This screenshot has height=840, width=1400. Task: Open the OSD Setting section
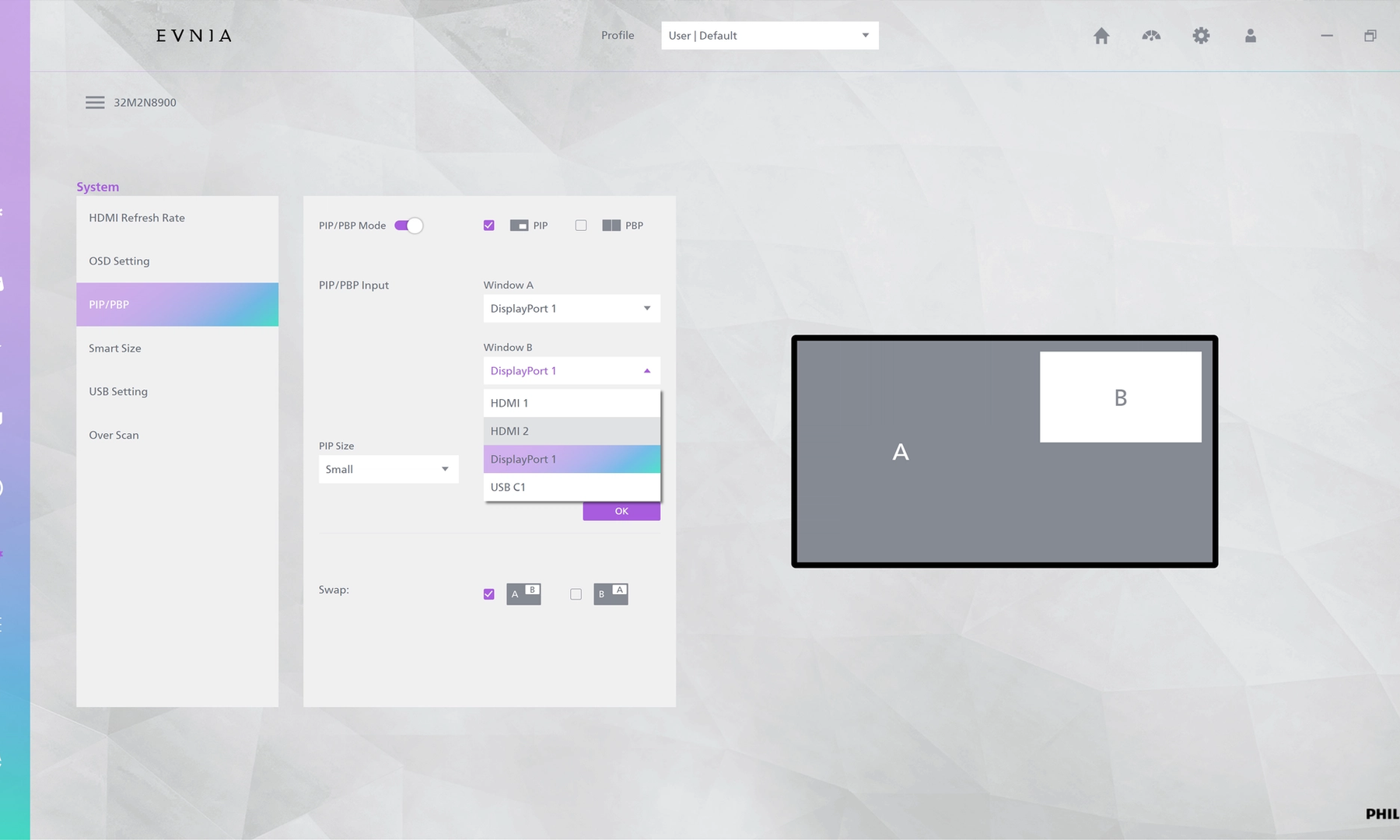pyautogui.click(x=177, y=261)
